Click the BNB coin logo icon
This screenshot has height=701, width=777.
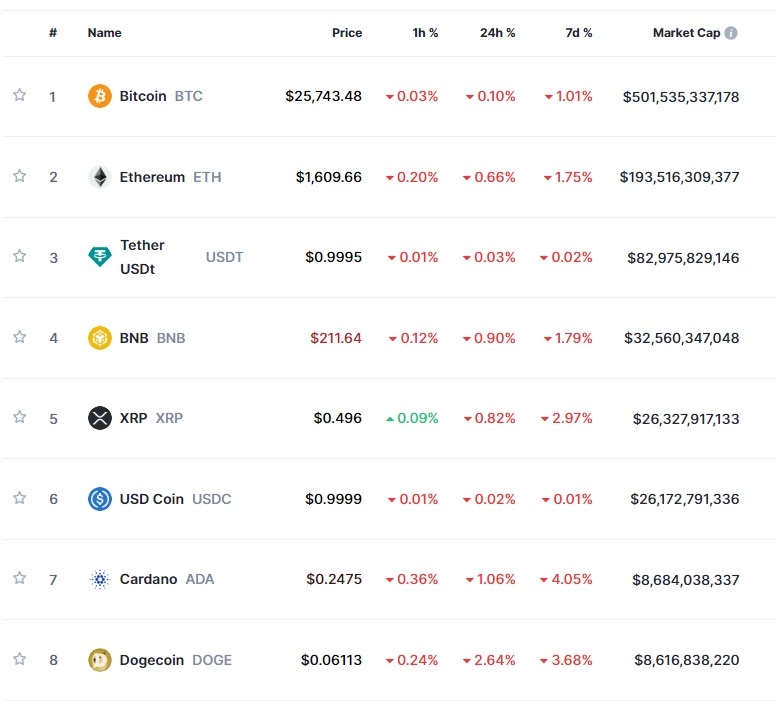click(100, 338)
